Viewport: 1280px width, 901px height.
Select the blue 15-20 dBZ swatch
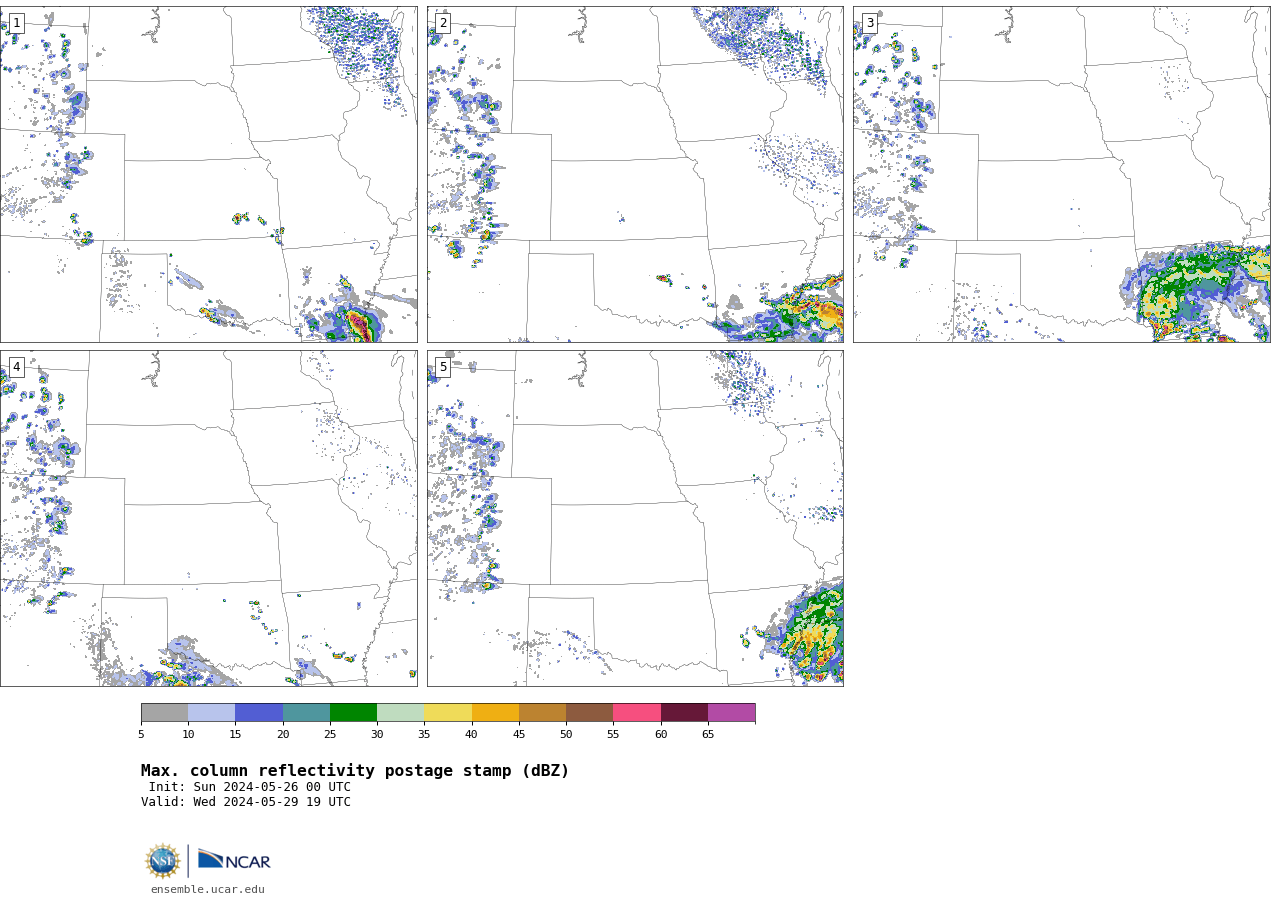tap(259, 712)
